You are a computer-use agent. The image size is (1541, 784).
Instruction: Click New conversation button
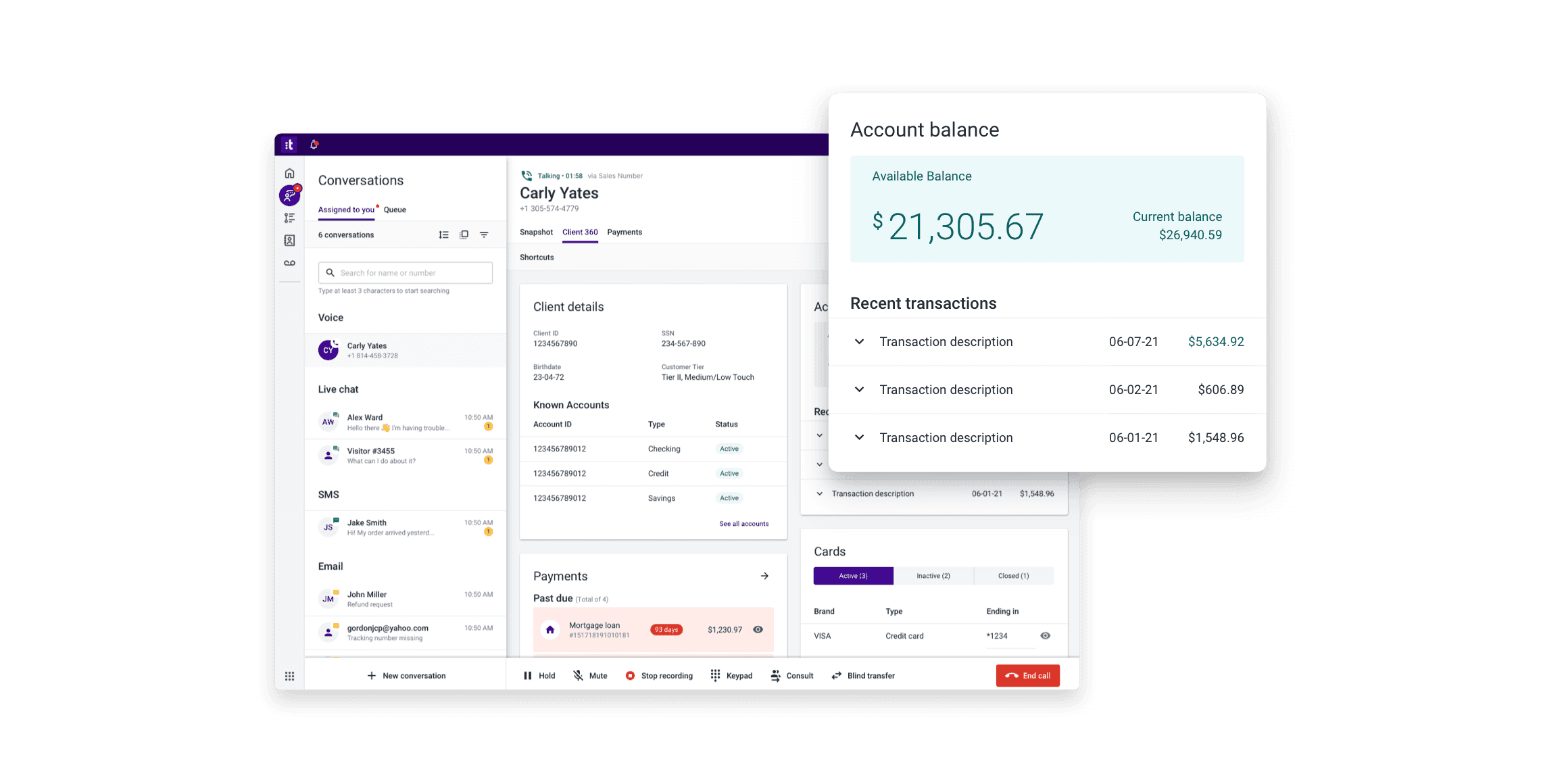407,674
